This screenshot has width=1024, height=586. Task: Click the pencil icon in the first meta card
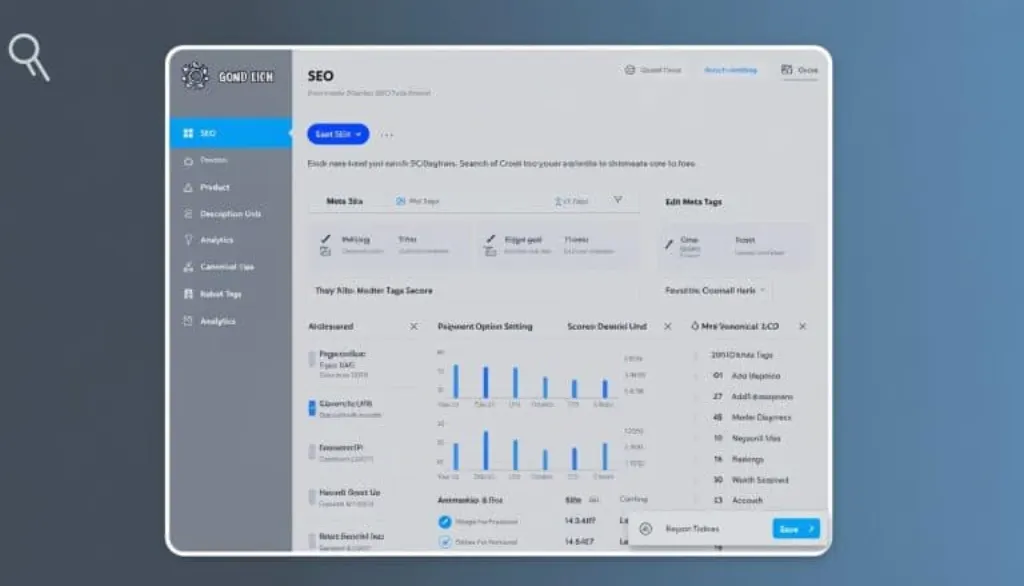[x=325, y=238]
